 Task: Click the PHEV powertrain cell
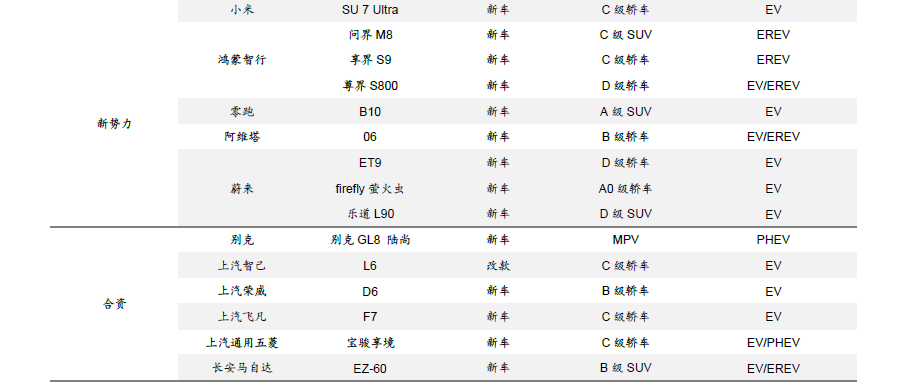(x=773, y=240)
